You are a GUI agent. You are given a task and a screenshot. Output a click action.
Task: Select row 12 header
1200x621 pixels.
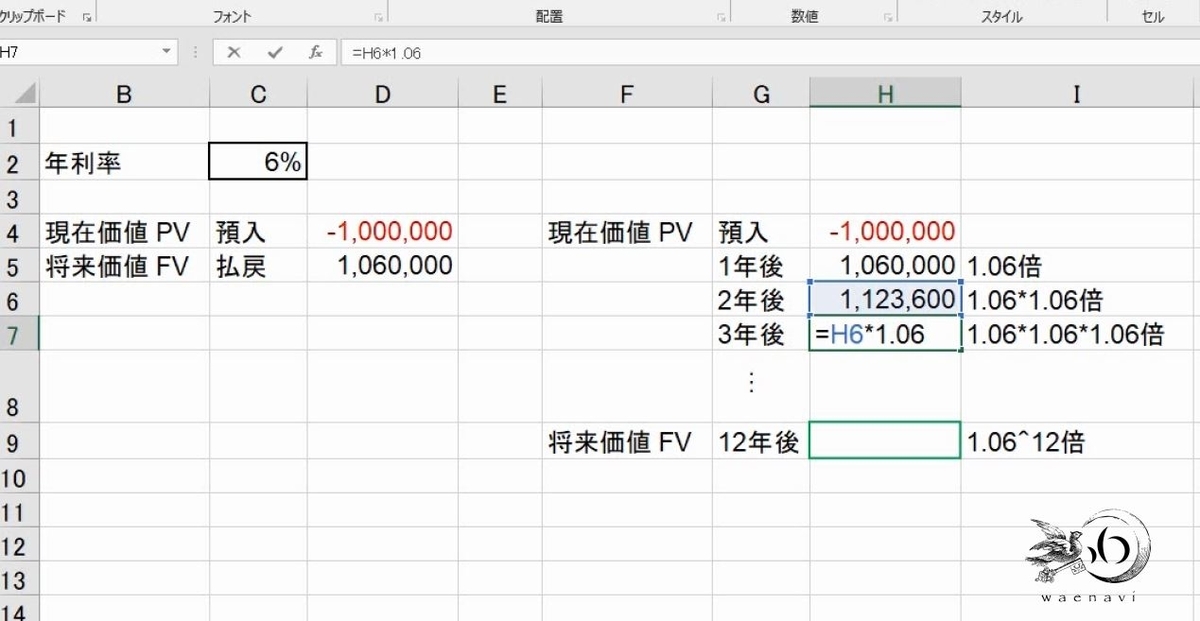pos(19,546)
